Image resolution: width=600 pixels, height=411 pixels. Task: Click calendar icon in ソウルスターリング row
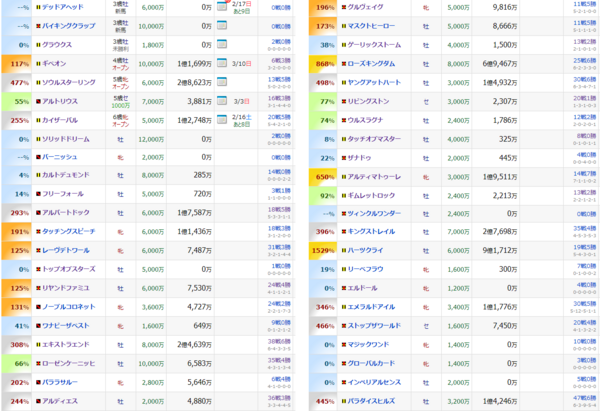click(219, 82)
